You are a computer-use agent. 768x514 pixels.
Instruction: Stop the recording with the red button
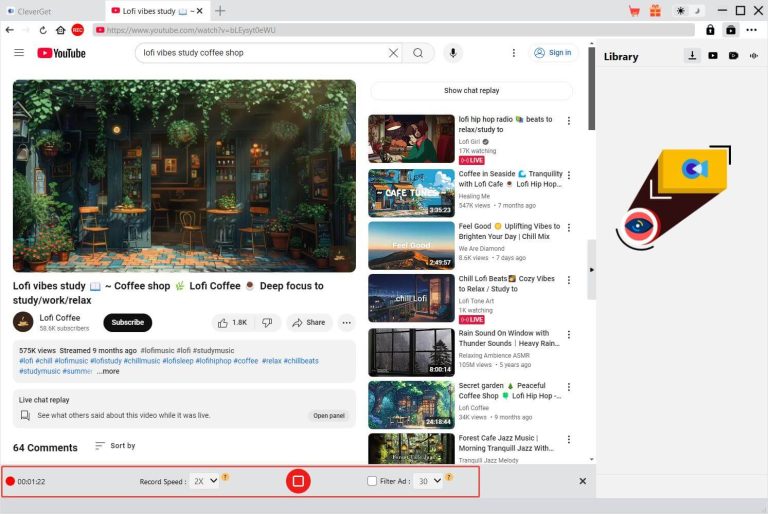(x=297, y=481)
